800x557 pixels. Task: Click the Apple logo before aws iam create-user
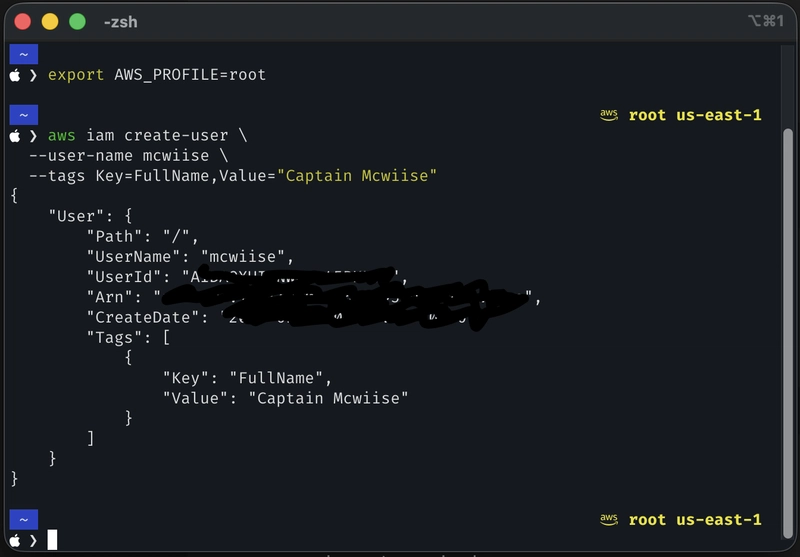pyautogui.click(x=15, y=135)
